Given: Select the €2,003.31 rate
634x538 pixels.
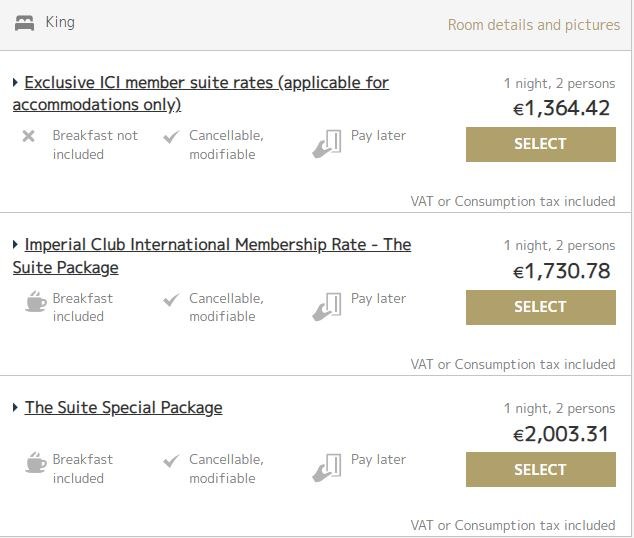Looking at the screenshot, I should coord(541,470).
